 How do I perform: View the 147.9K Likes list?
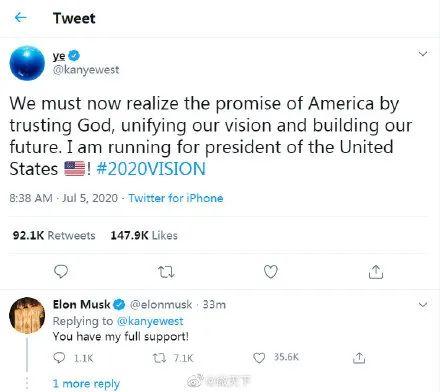click(144, 235)
